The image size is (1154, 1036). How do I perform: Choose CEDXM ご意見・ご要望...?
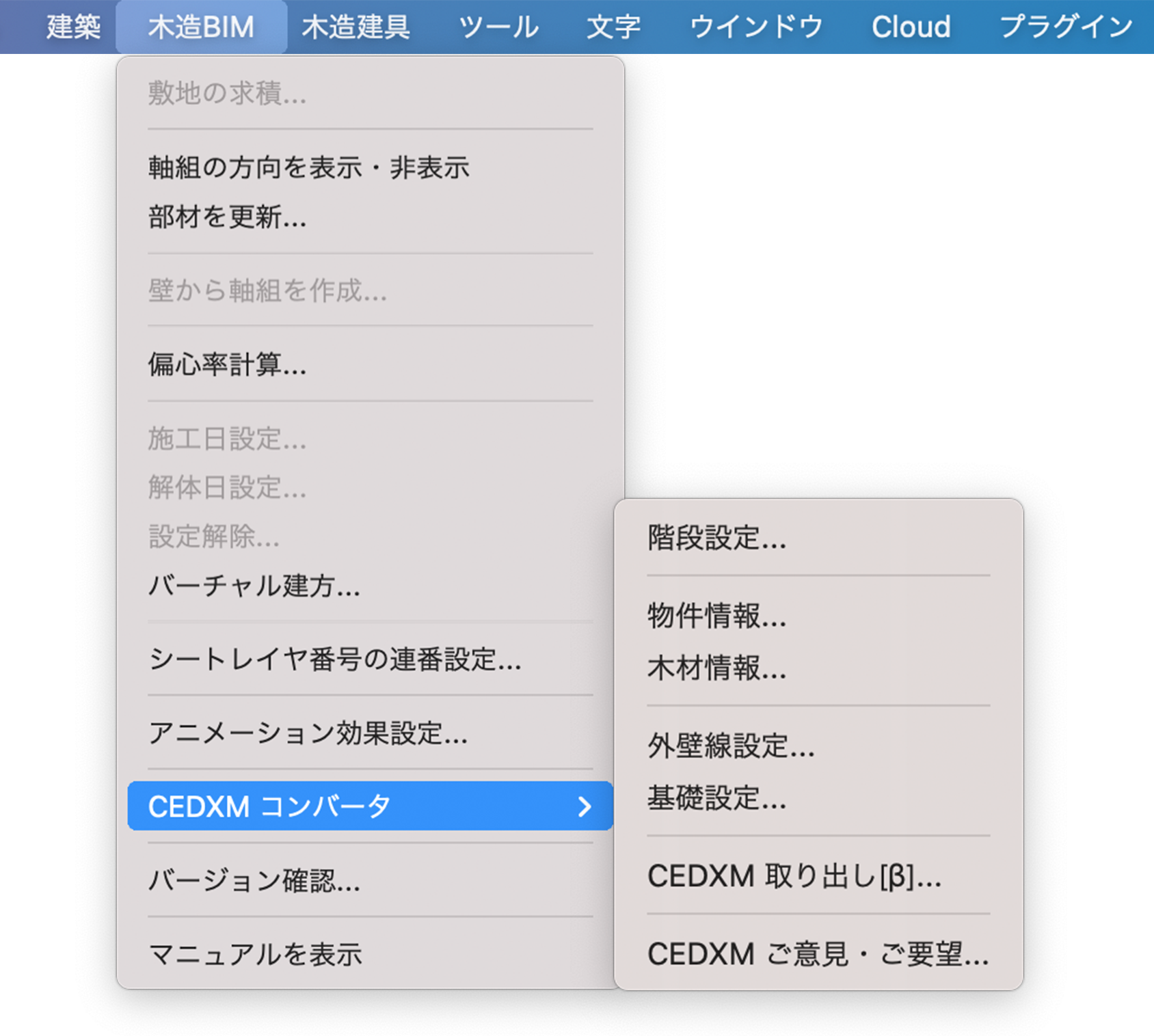coord(818,954)
